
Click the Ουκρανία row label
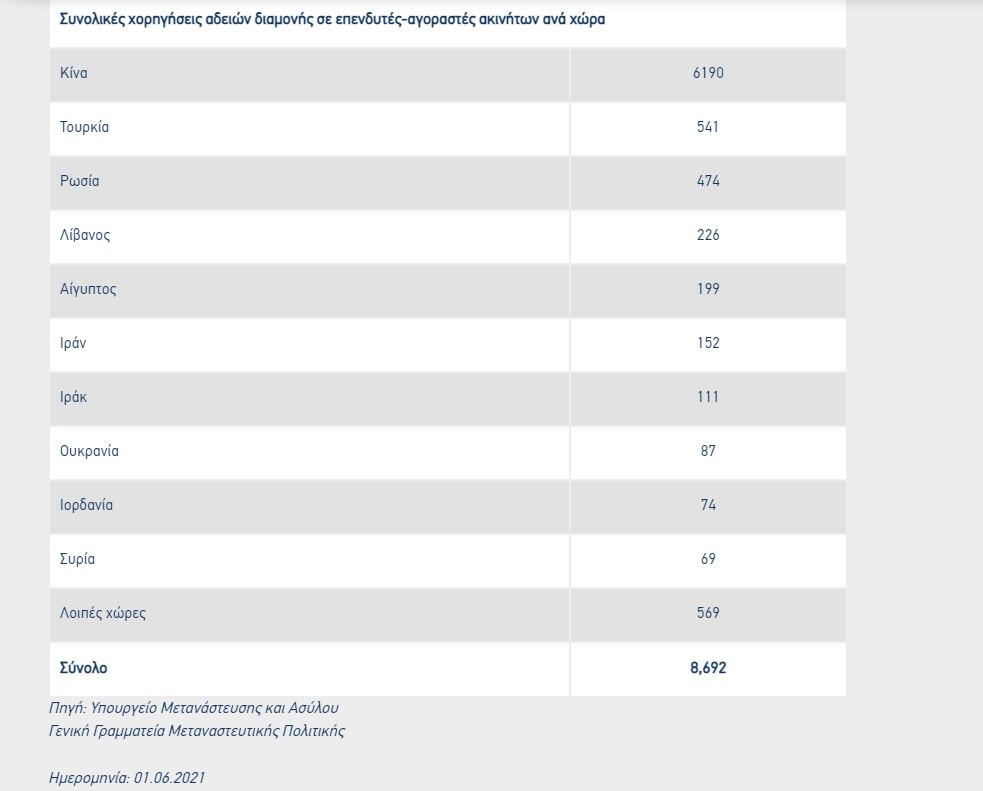click(89, 451)
